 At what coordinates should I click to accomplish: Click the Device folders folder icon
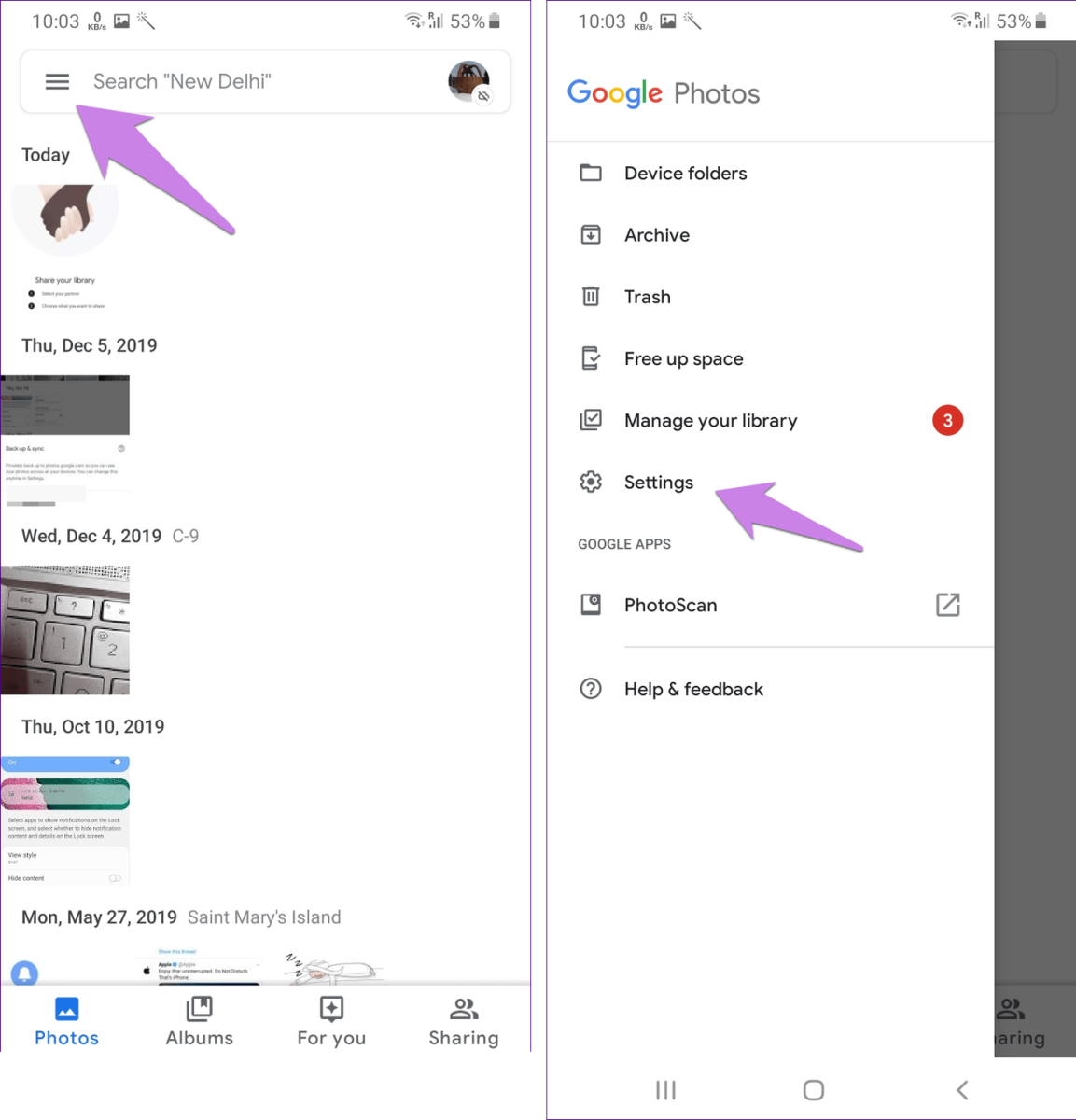591,173
